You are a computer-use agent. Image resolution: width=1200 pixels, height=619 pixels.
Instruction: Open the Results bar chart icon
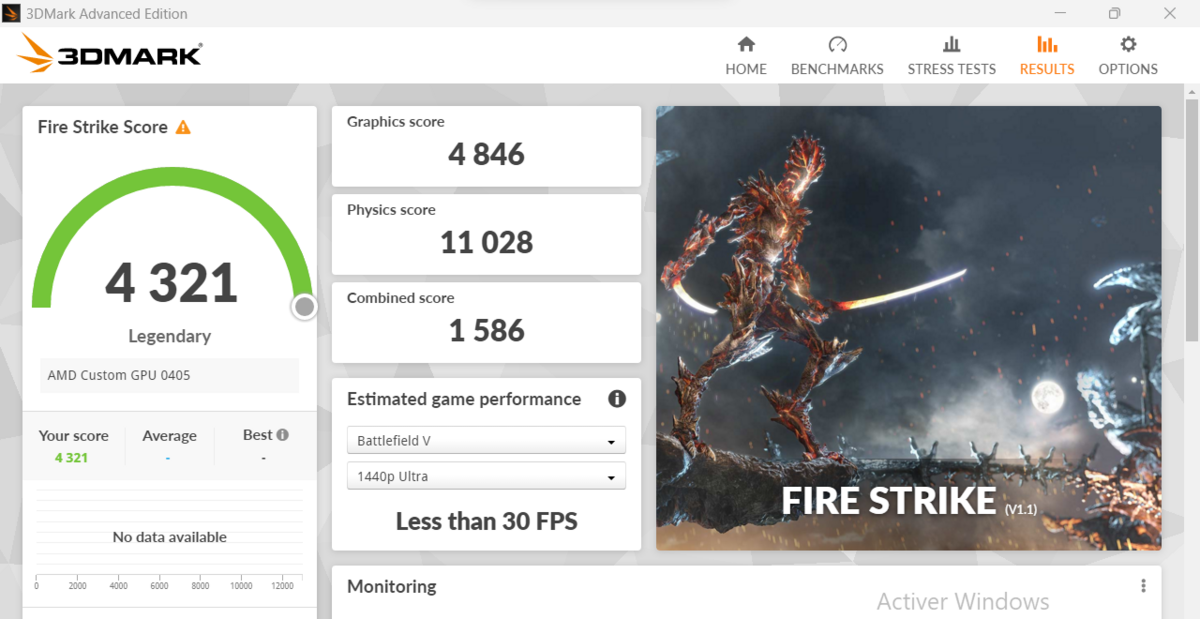pyautogui.click(x=1047, y=44)
